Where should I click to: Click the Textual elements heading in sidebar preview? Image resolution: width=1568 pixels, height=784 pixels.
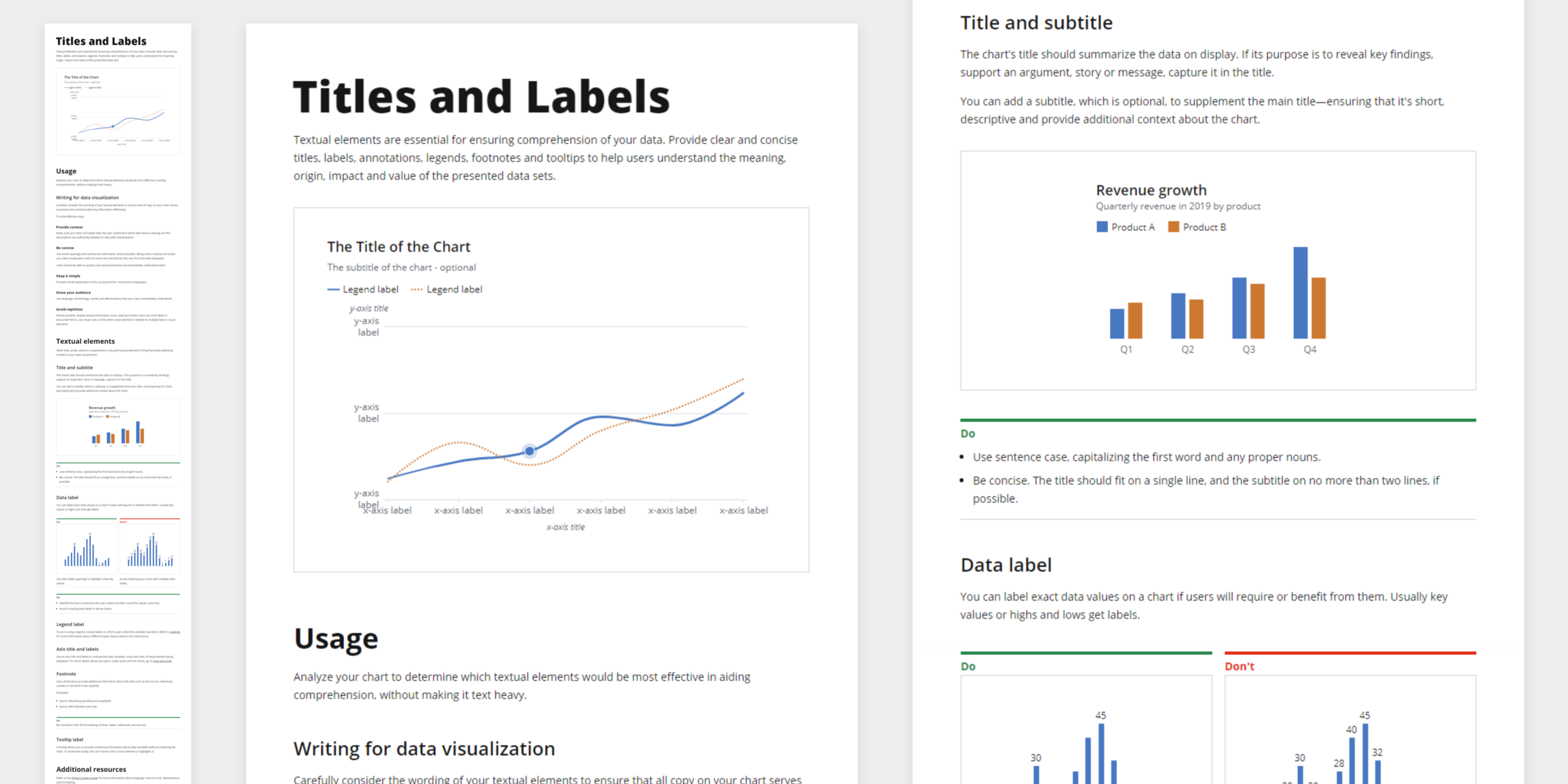pos(85,341)
